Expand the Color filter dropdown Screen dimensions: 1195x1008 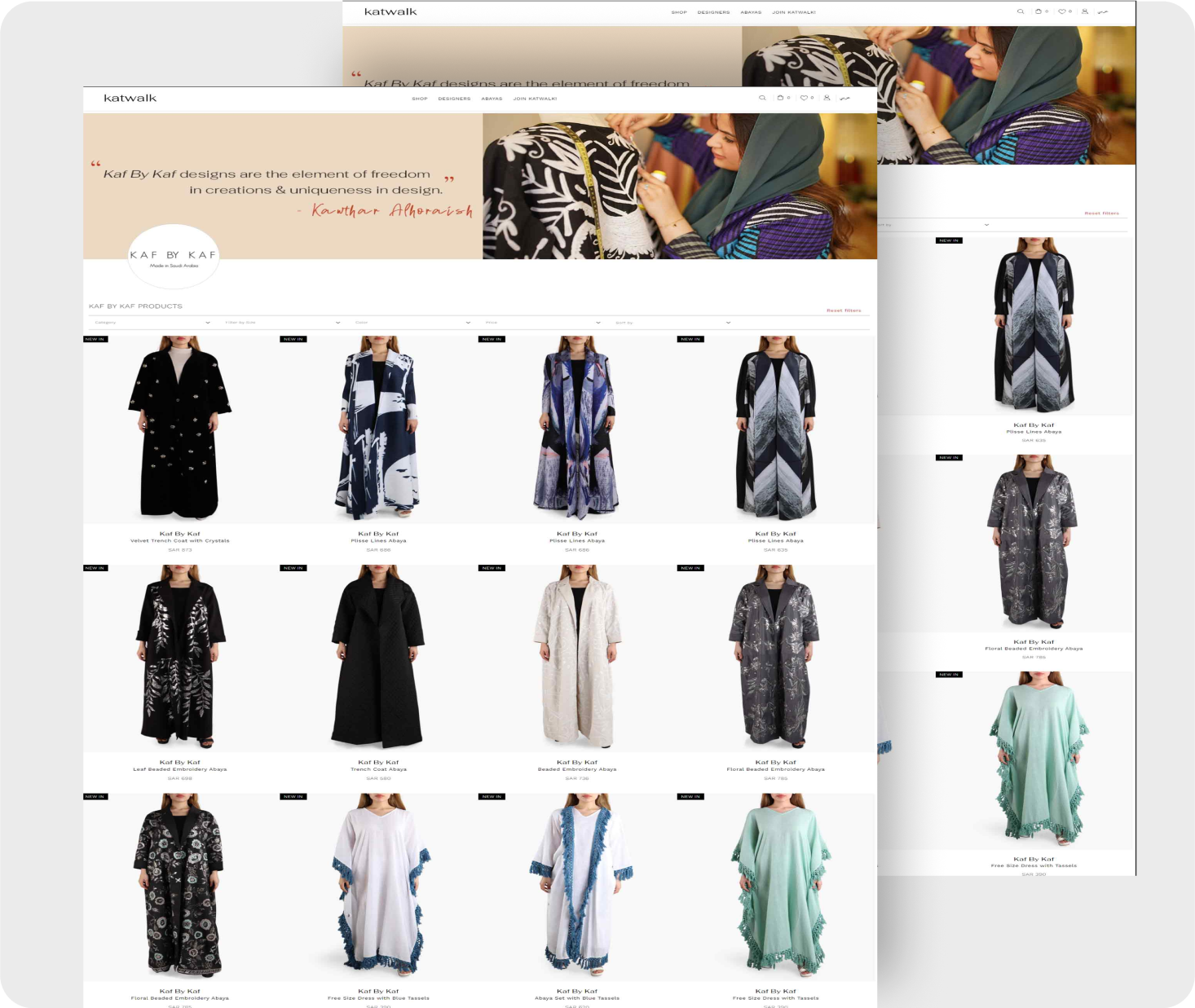click(412, 323)
